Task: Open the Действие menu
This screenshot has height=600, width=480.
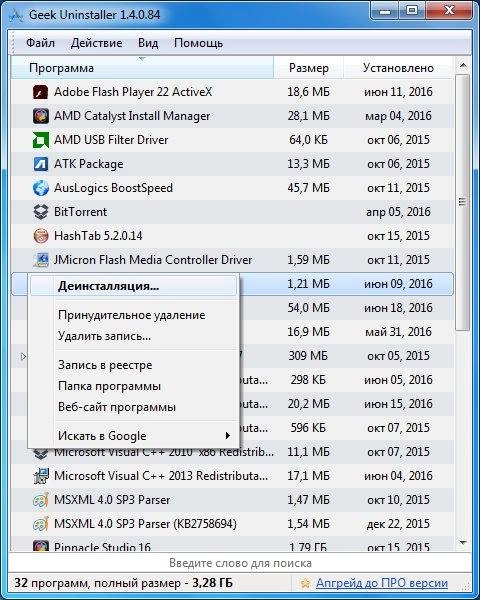Action: tap(96, 43)
